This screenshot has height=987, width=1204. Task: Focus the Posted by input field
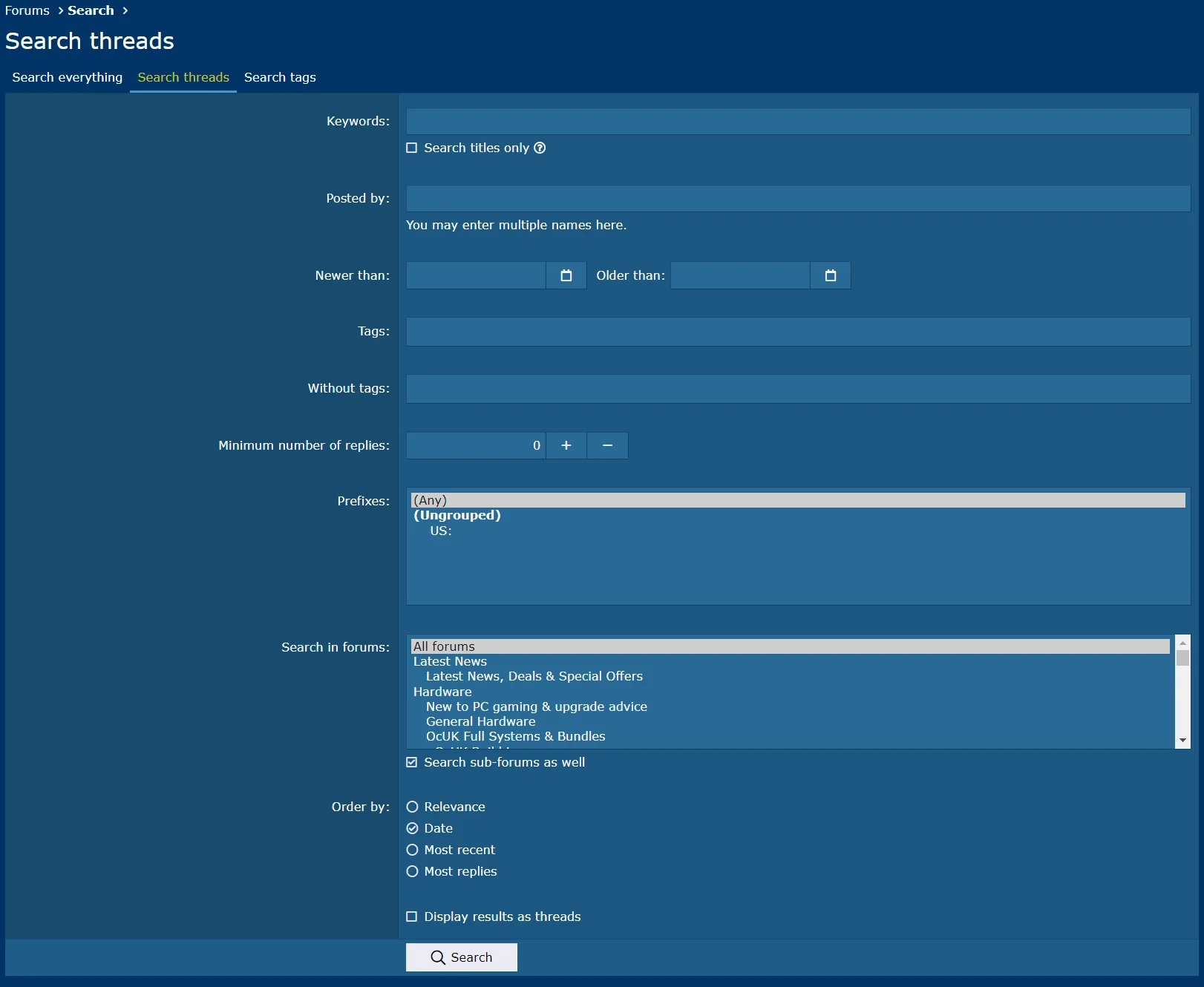798,198
